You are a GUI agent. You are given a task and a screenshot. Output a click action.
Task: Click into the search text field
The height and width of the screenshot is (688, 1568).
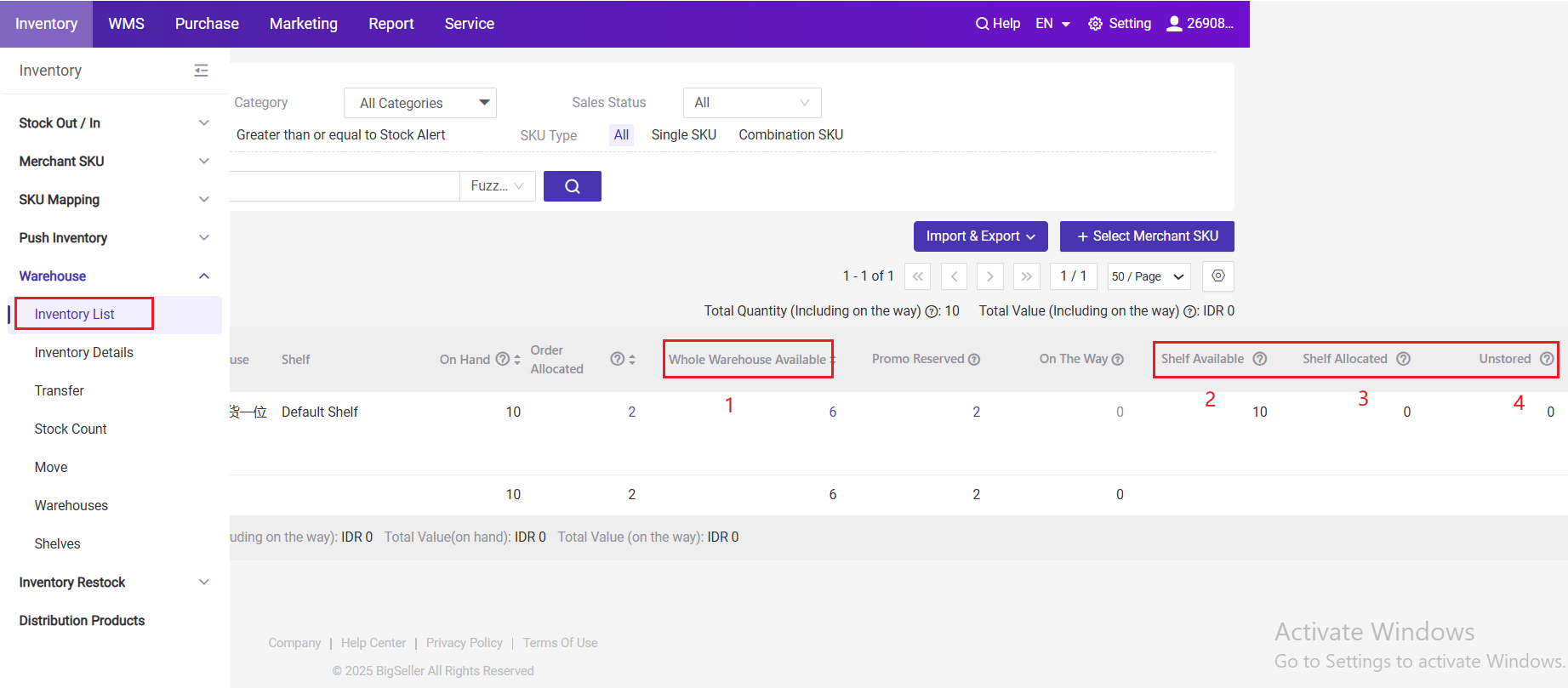(344, 186)
